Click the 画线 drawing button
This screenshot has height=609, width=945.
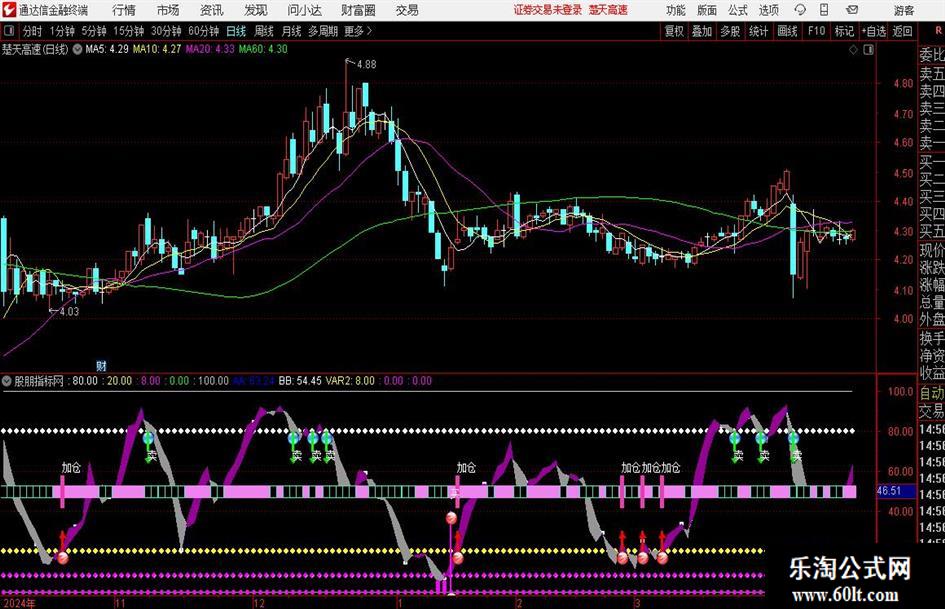(787, 31)
